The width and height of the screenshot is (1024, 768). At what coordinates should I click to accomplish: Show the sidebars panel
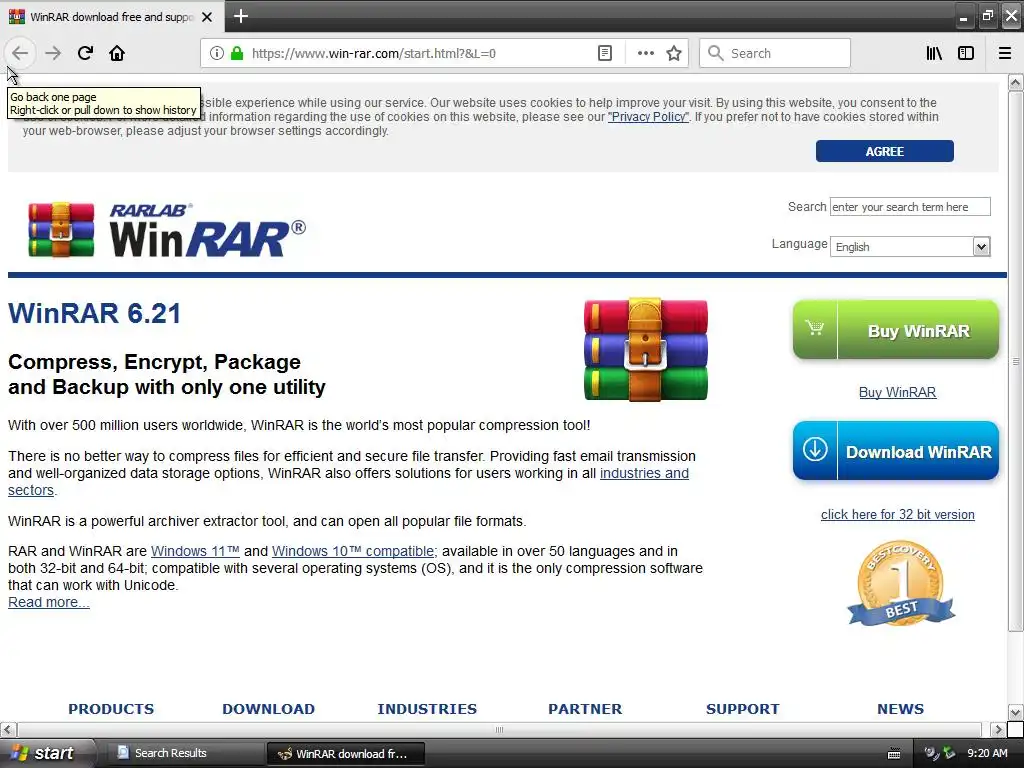tap(966, 53)
